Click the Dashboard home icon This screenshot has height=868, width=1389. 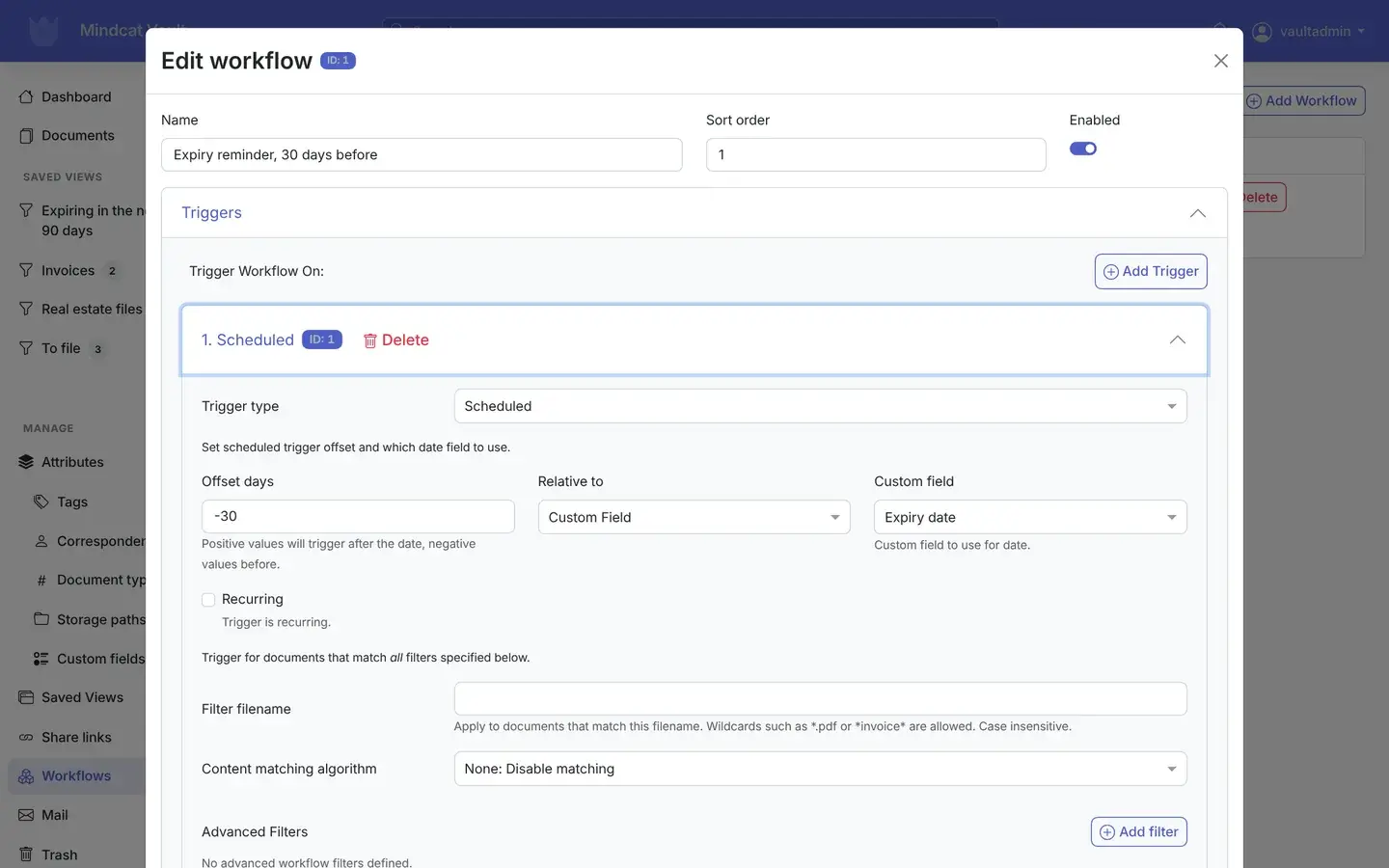click(x=26, y=96)
